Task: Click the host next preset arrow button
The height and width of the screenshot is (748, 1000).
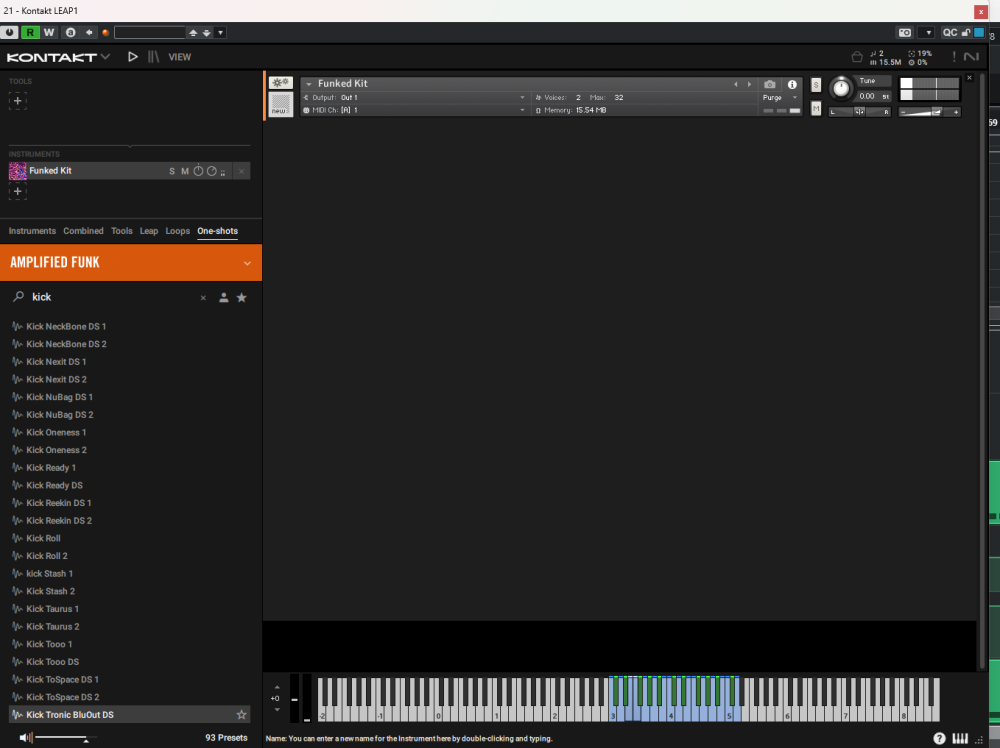Action: pyautogui.click(x=207, y=33)
